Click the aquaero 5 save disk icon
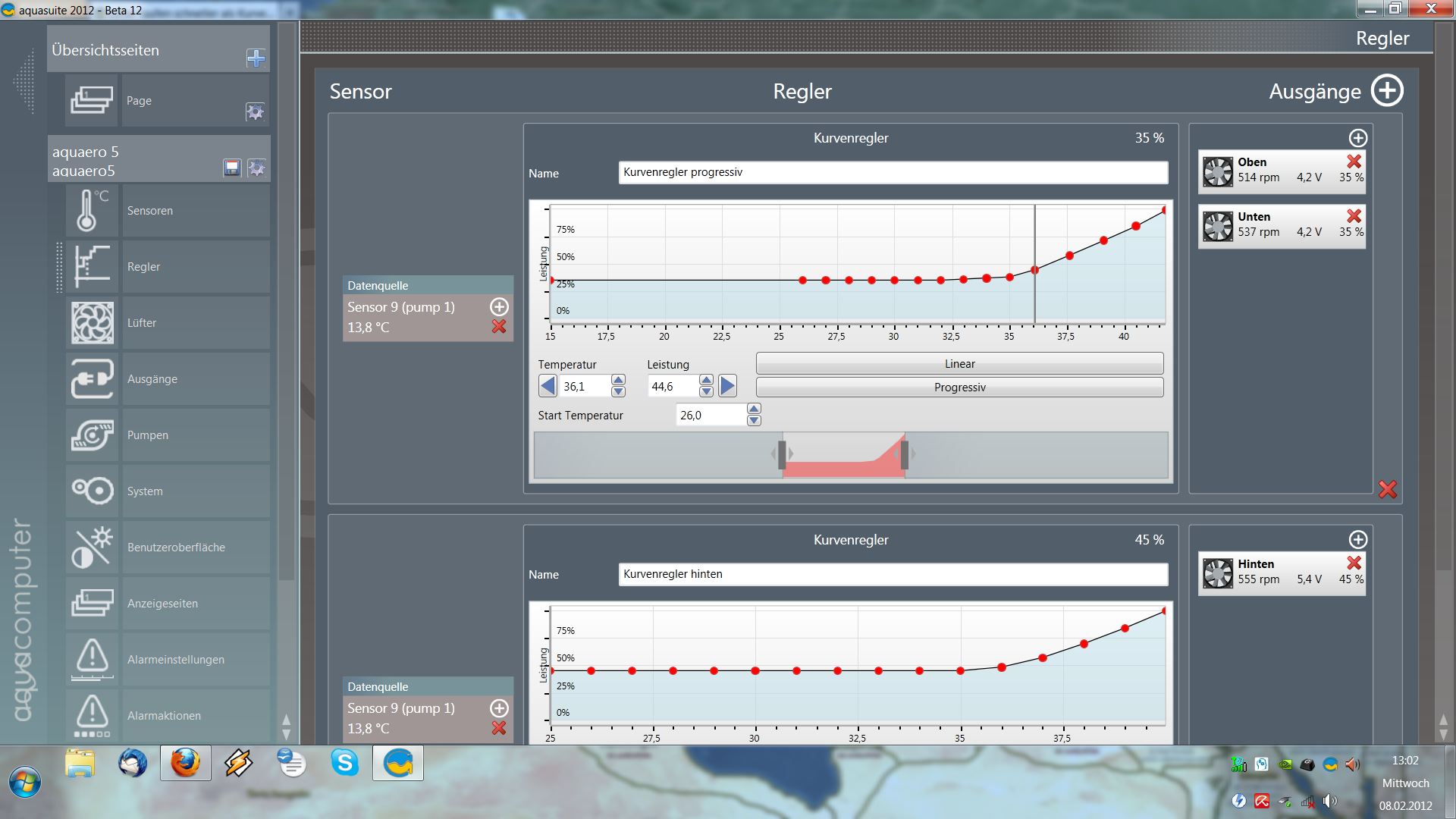The image size is (1456, 819). pos(232,168)
